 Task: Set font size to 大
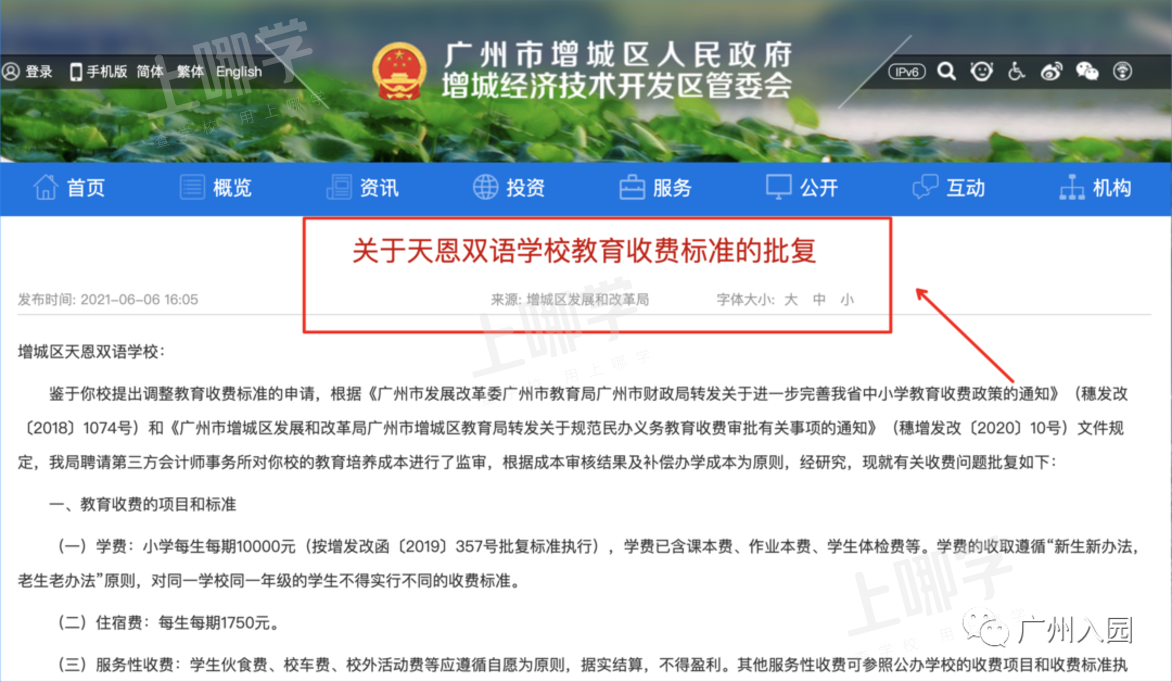click(791, 300)
